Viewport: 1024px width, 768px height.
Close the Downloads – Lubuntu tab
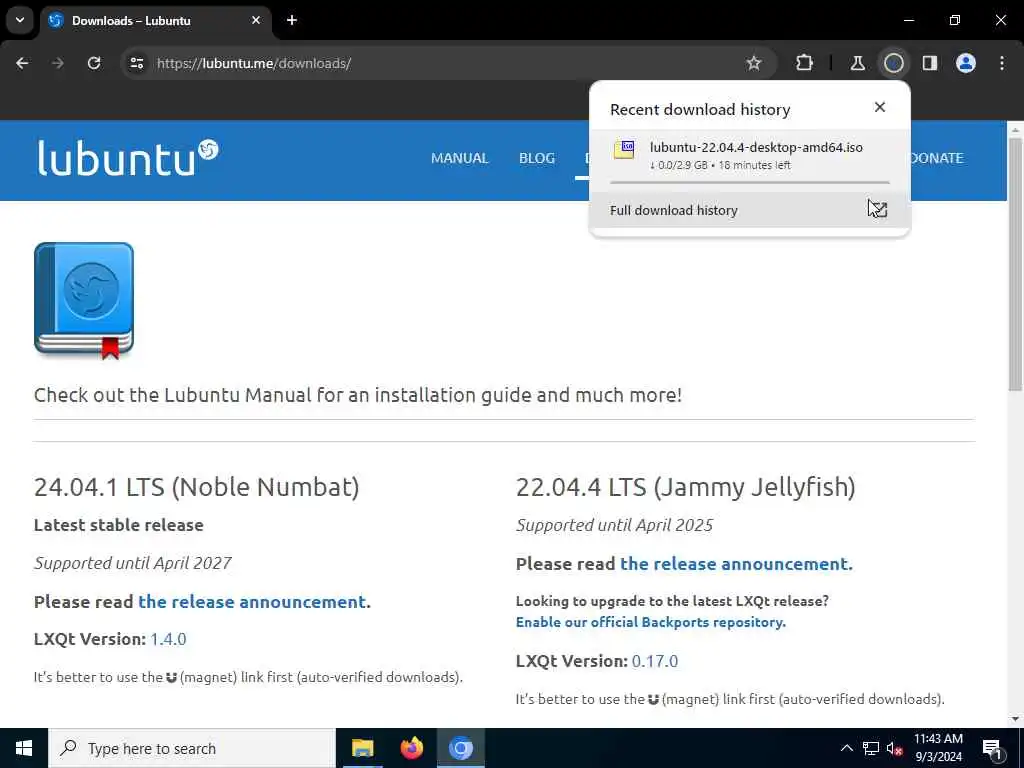pos(256,20)
